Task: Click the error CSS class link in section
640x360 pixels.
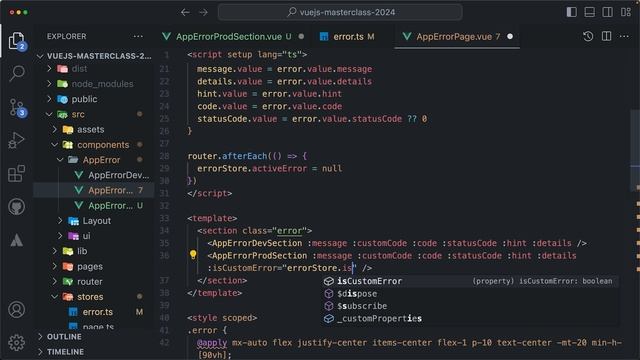Action: pos(289,231)
